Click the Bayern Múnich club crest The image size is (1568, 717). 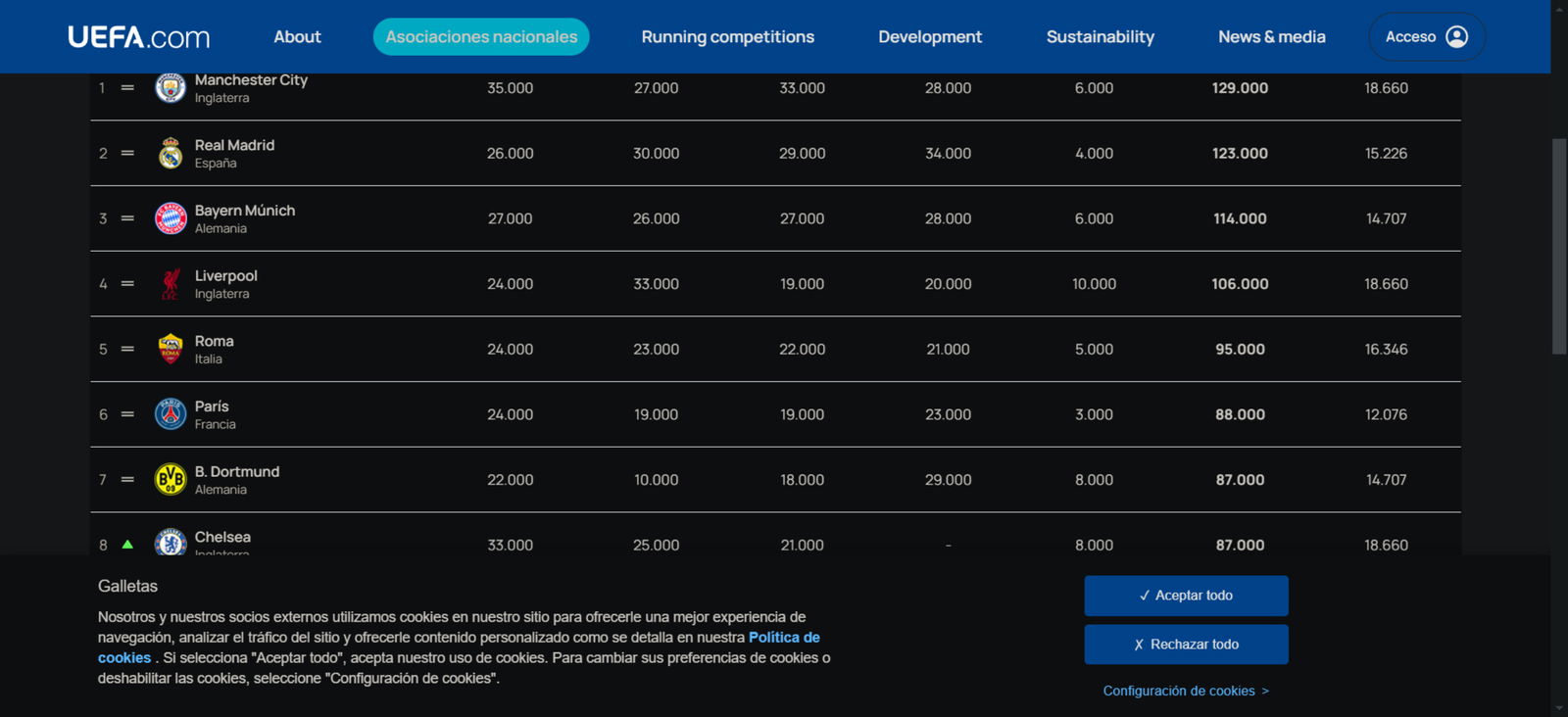point(171,218)
